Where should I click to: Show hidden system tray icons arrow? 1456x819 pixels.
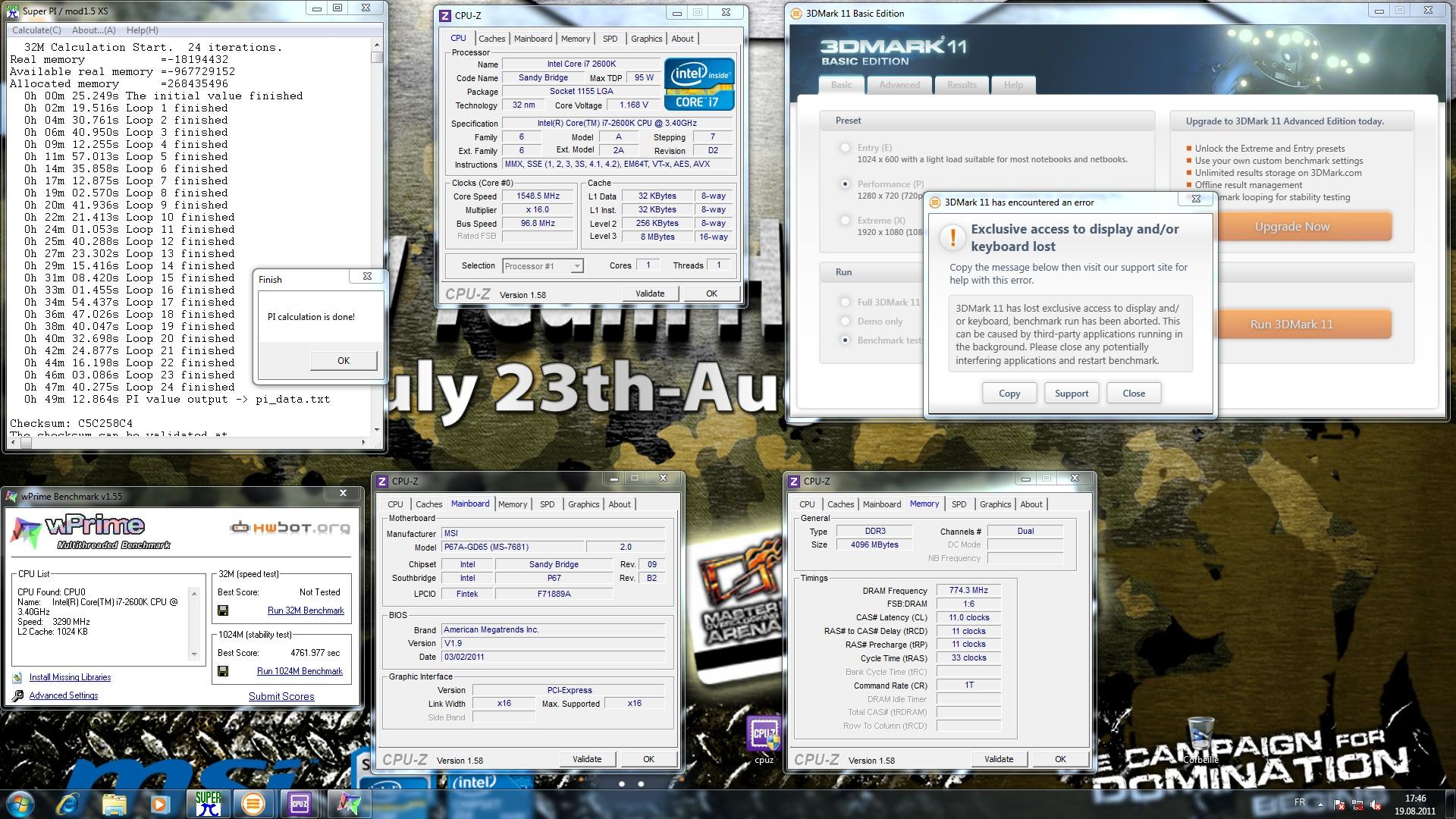point(1320,805)
